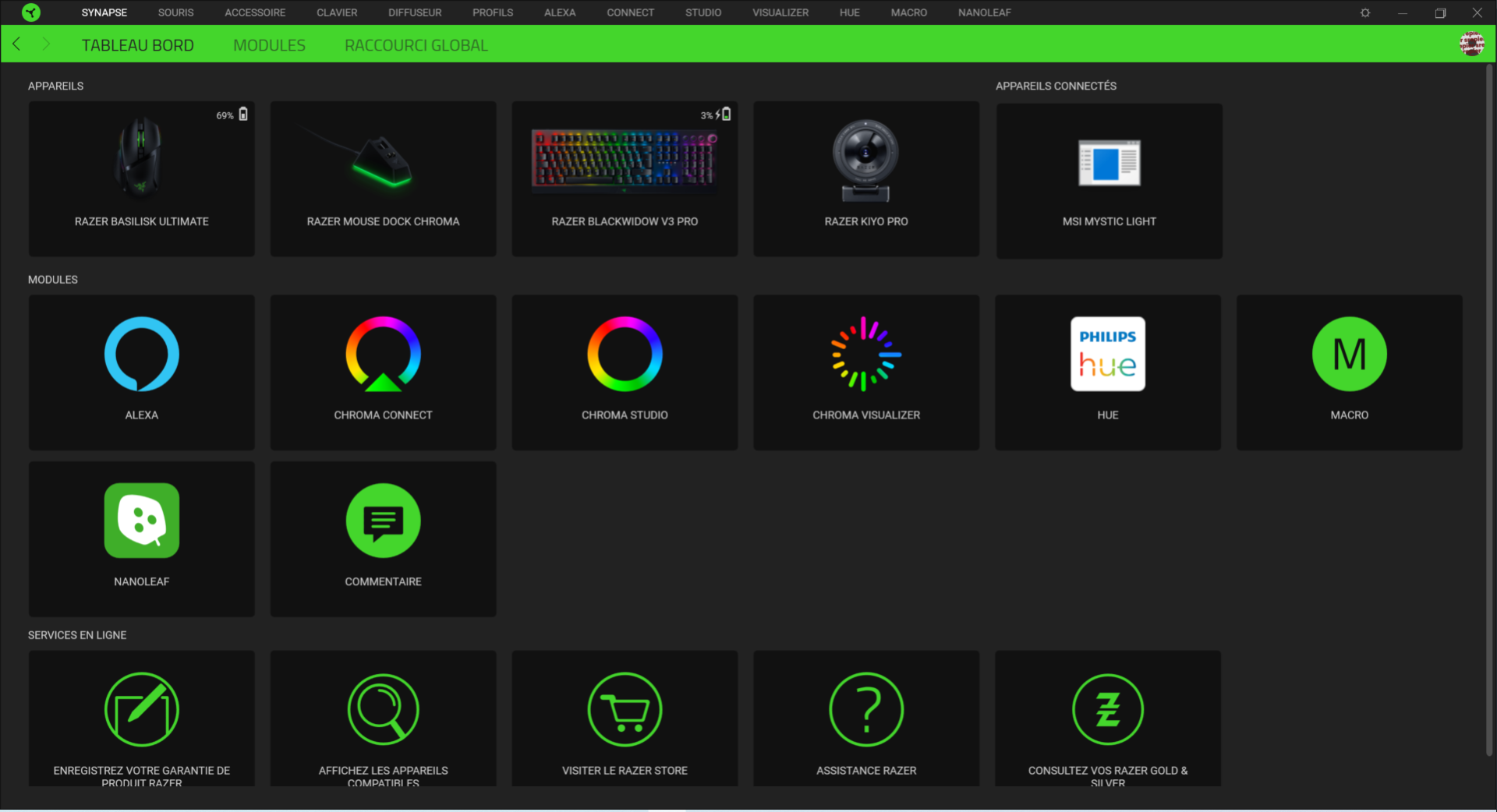Click the 3% charging battery indicator on BlackWidow
This screenshot has height=812, width=1497.
click(x=715, y=115)
